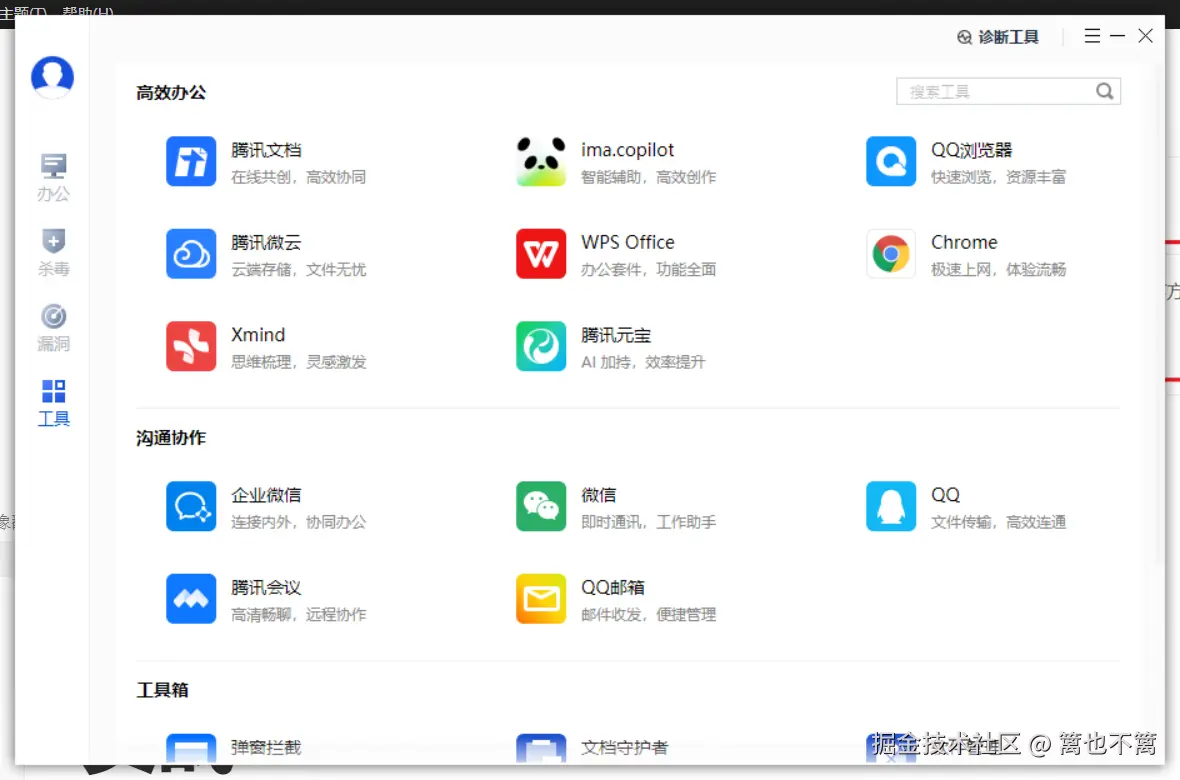Screen dimensions: 1180x780
Task: Launch the QQ邮箱 envelope icon
Action: click(x=541, y=599)
